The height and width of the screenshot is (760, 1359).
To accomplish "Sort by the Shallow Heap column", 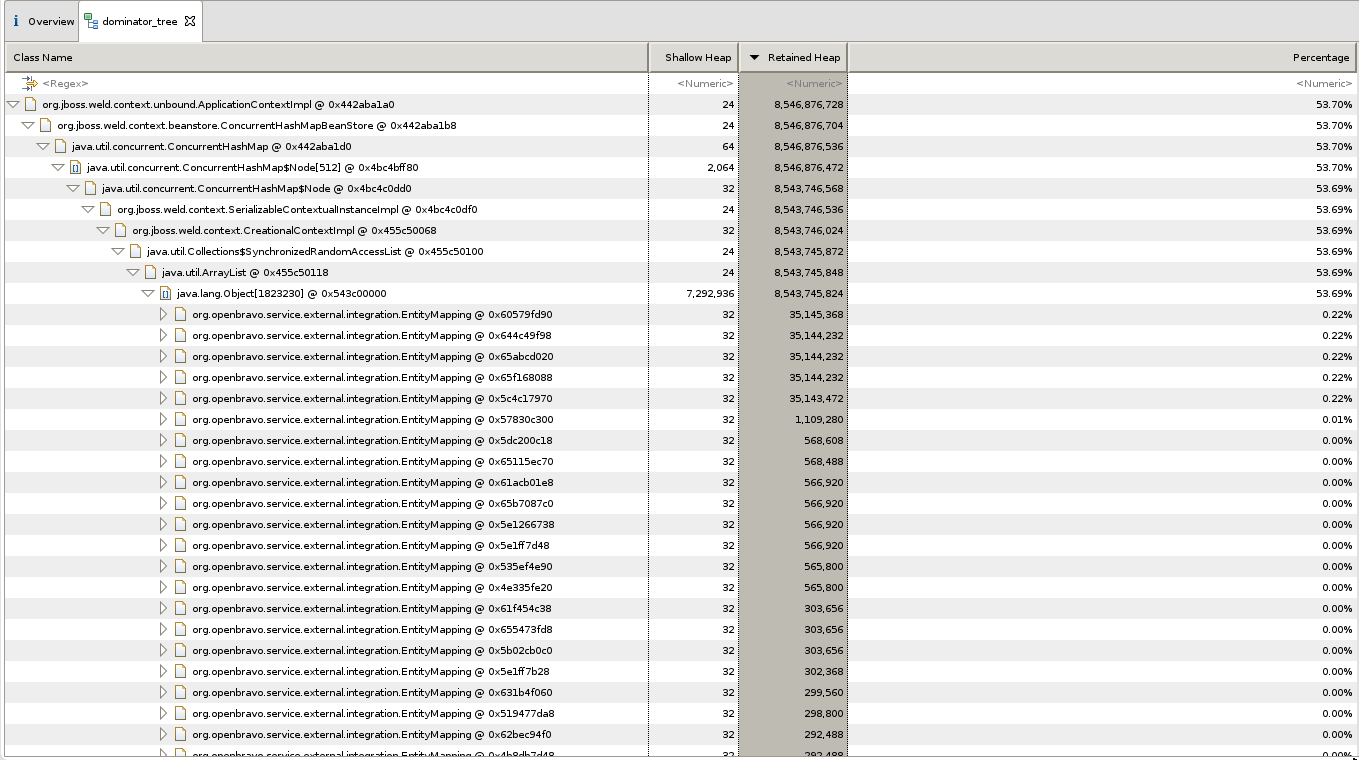I will click(x=697, y=58).
